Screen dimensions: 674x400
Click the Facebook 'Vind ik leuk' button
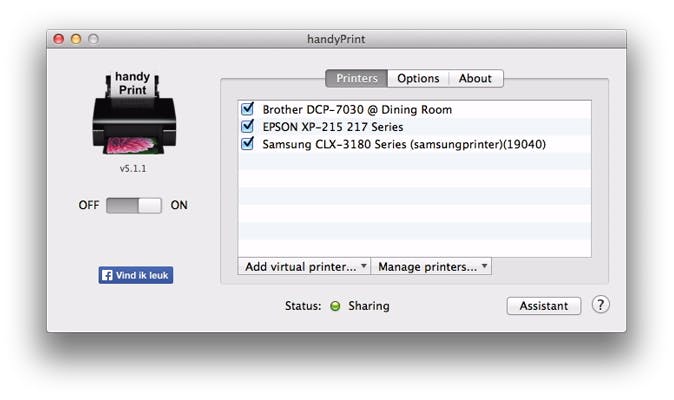[x=136, y=275]
